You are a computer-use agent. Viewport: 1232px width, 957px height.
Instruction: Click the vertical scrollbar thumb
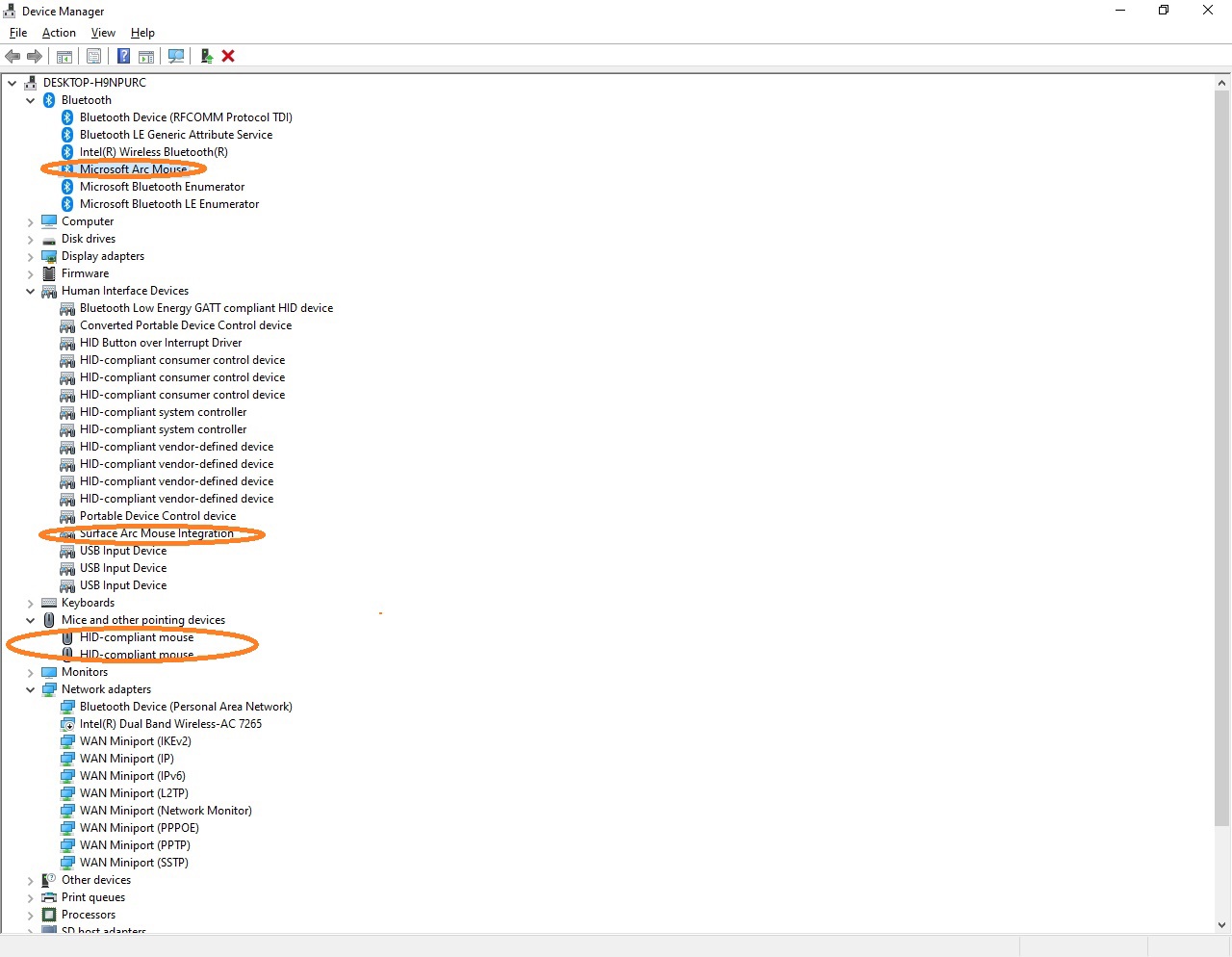[x=1222, y=458]
